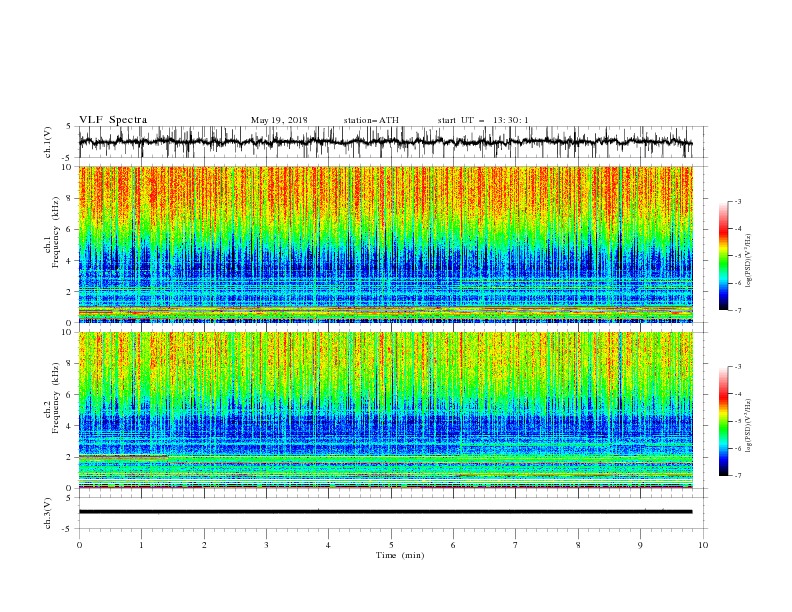
Task: Click the '6' frequency tick of ch.2 spectrogram
Action: [x=70, y=395]
